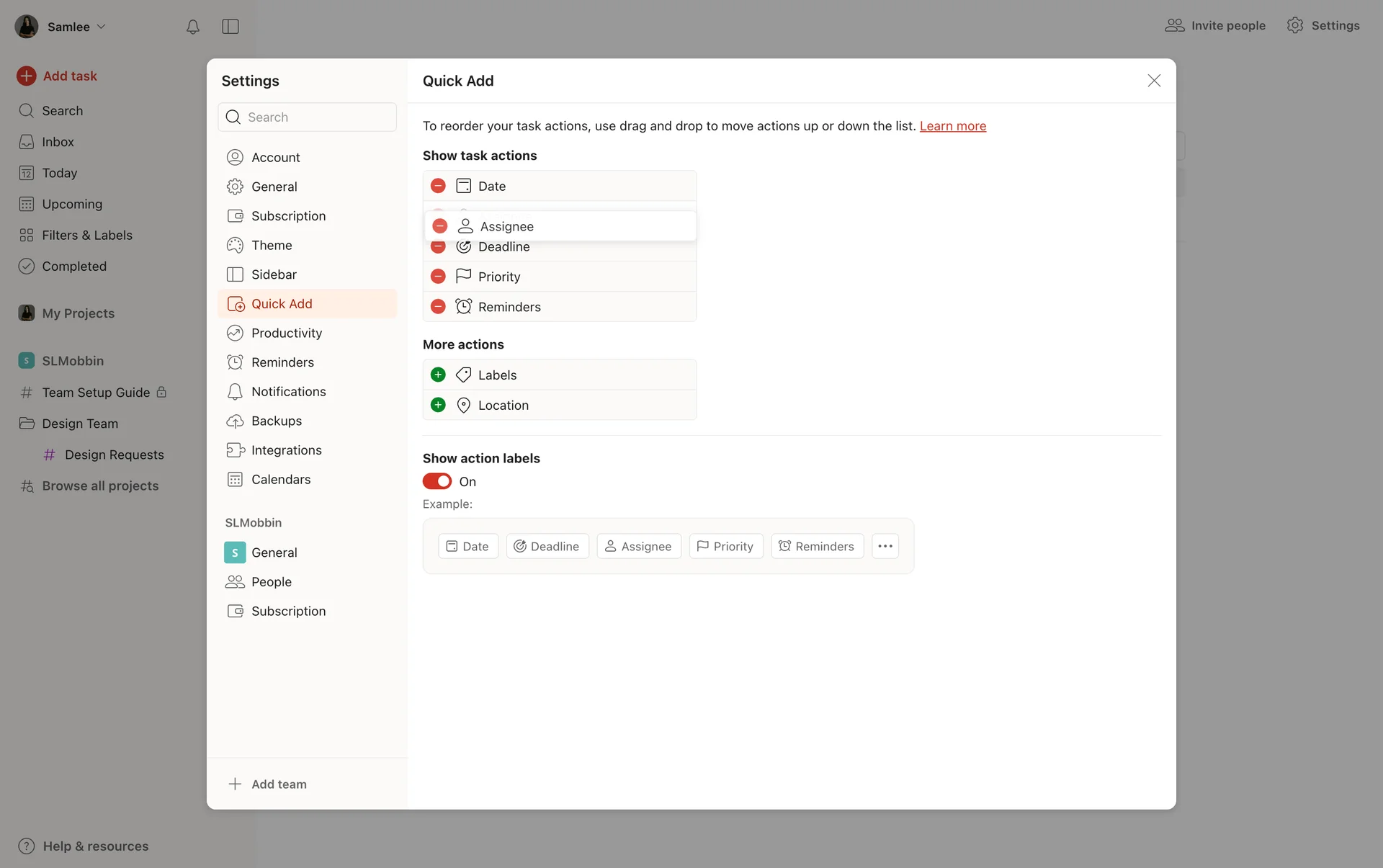Turn off Show action labels switch
Viewport: 1383px width, 868px height.
pyautogui.click(x=437, y=481)
